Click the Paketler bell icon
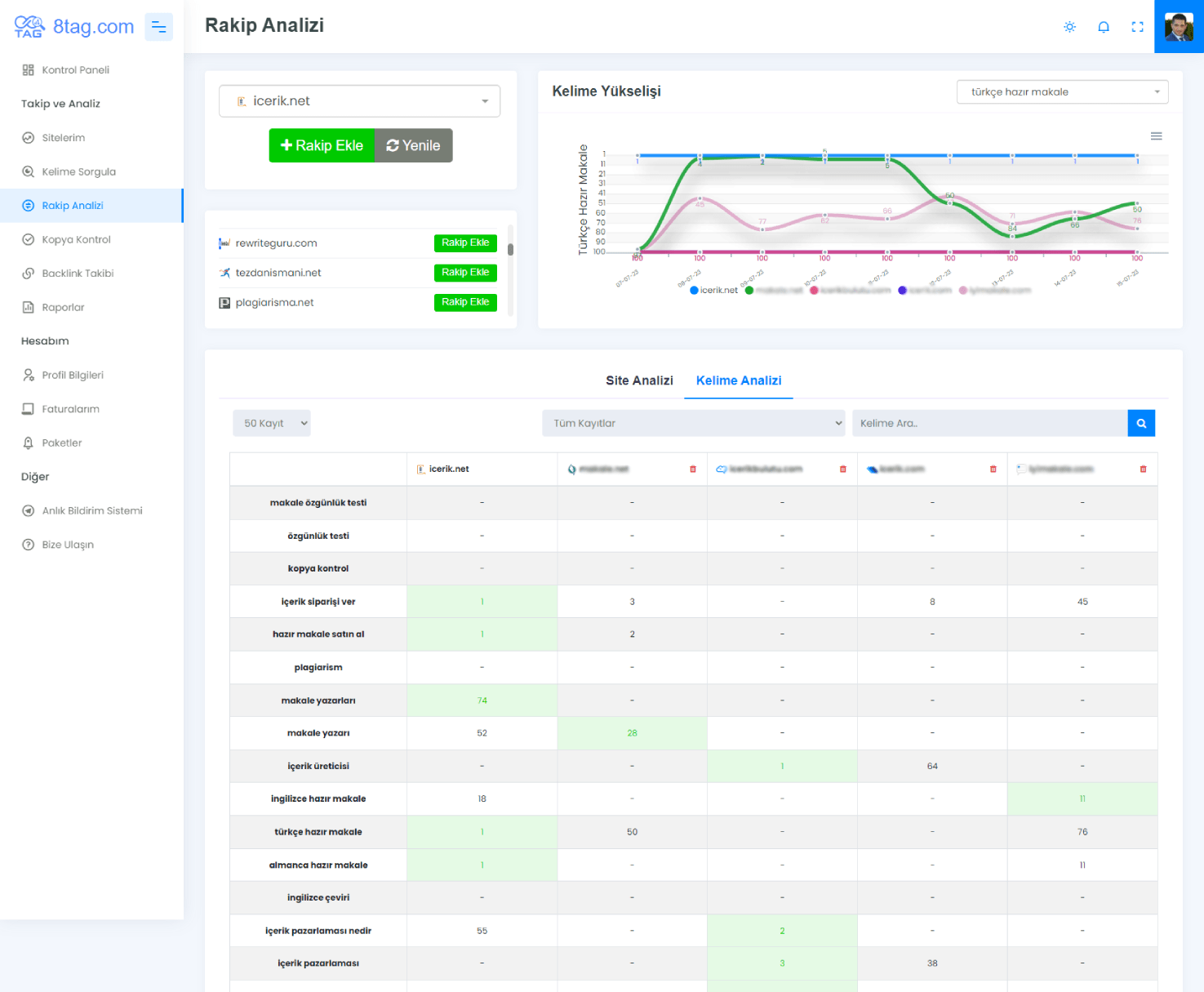 (x=28, y=443)
